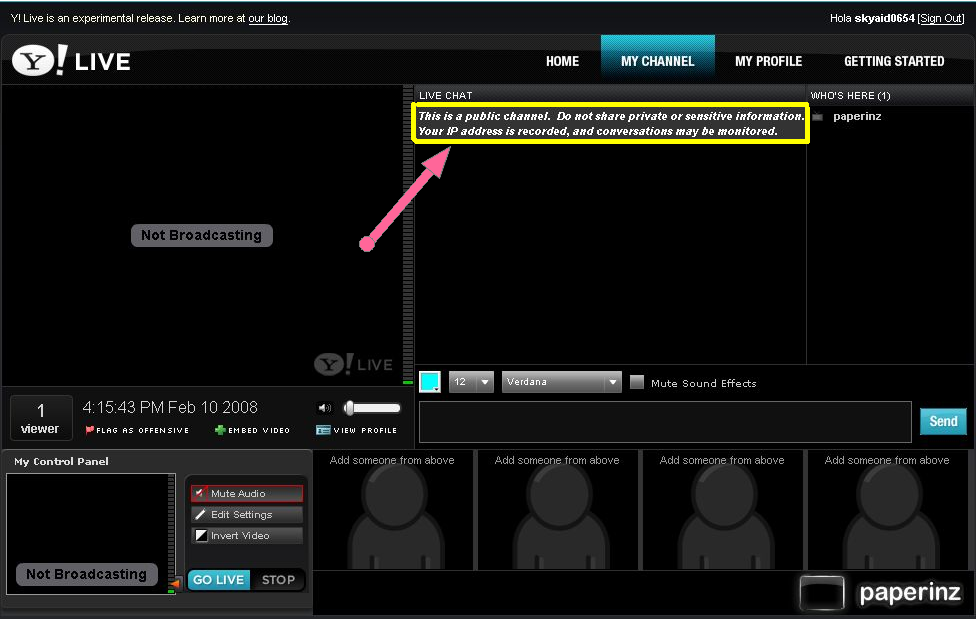
Task: Click the fourth 'Add someone from above' slot
Action: pos(887,509)
